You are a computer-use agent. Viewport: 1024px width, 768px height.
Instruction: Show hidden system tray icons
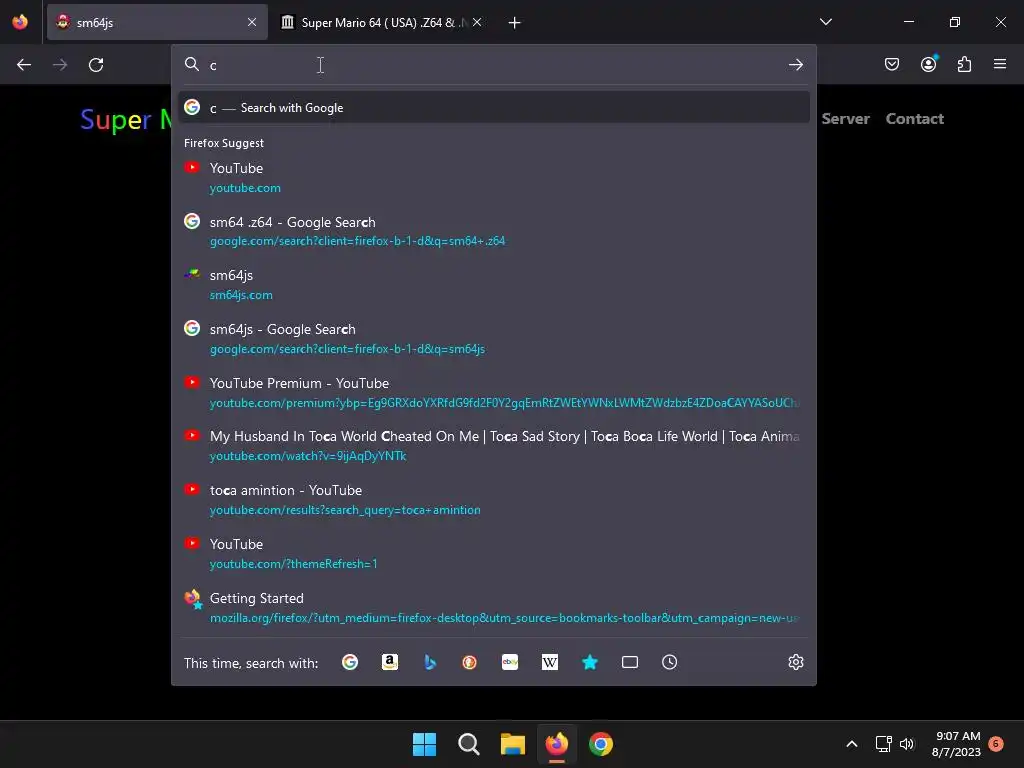coord(852,744)
